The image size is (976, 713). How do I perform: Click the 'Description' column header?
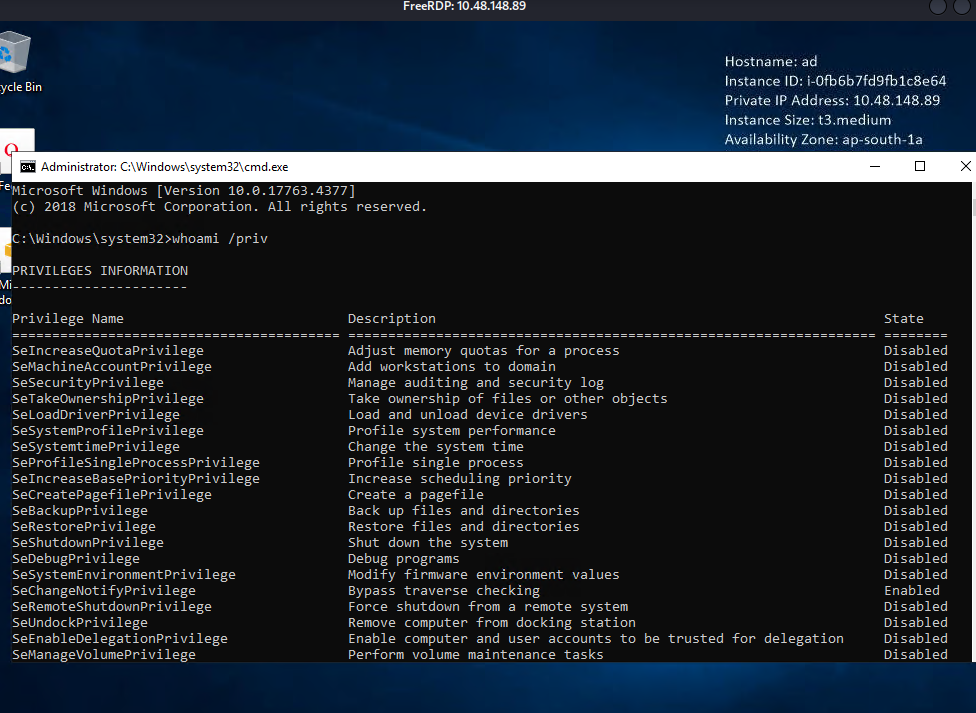click(x=392, y=318)
